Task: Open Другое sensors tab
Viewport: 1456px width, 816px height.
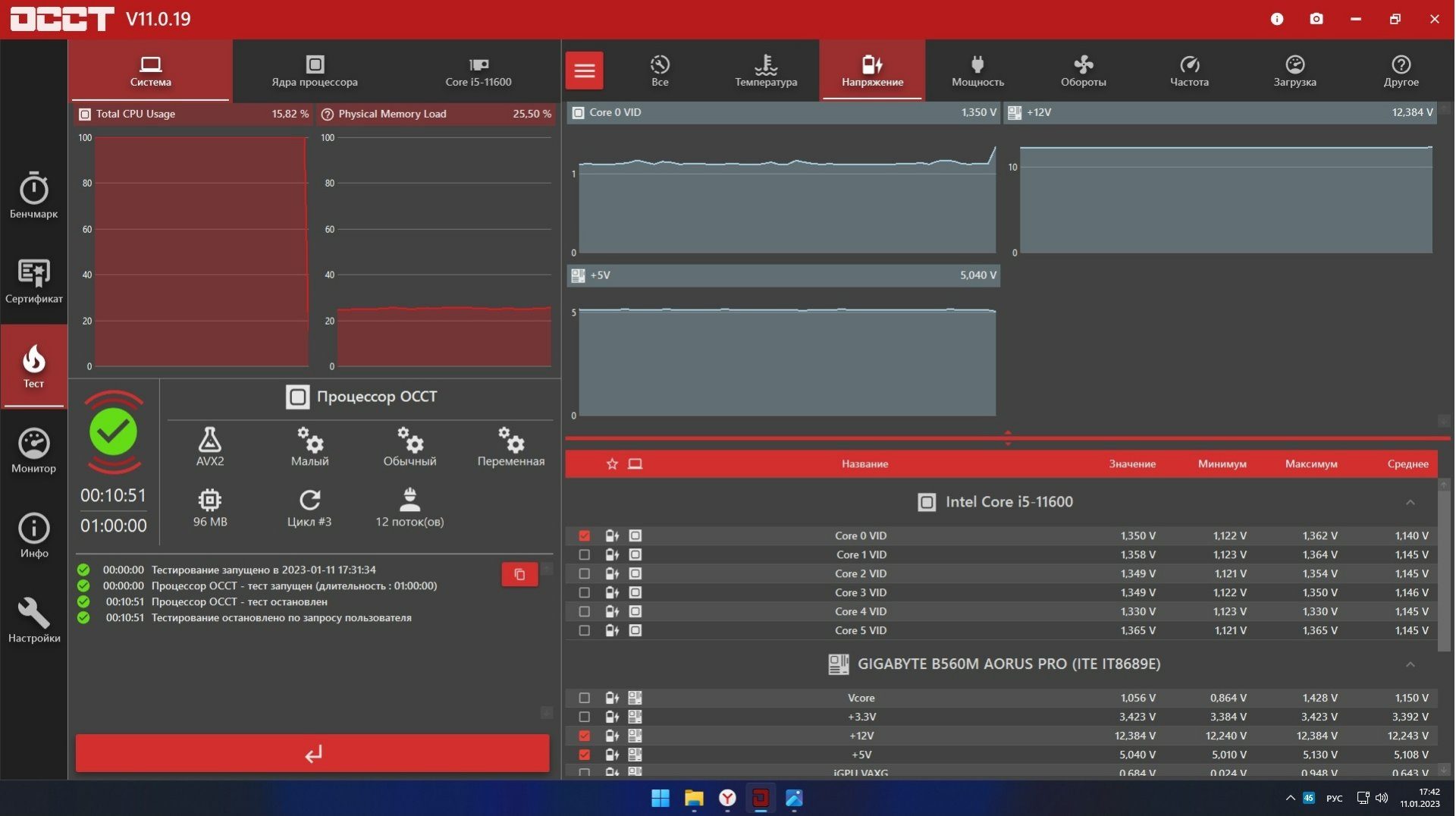Action: click(1401, 71)
